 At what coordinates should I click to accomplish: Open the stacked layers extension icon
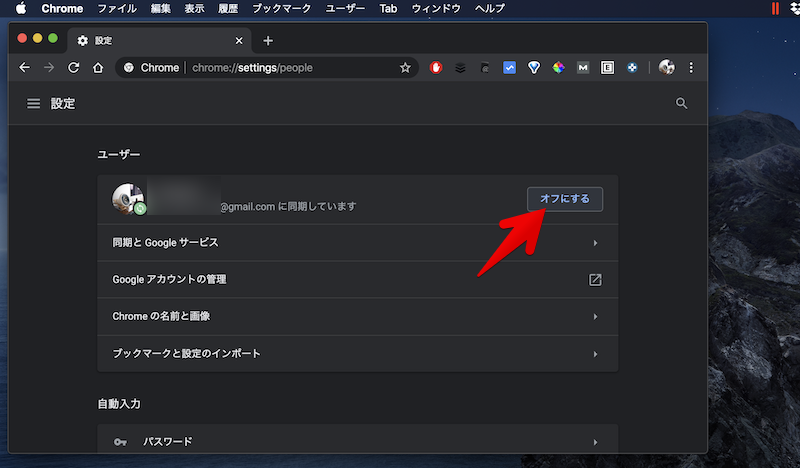460,68
